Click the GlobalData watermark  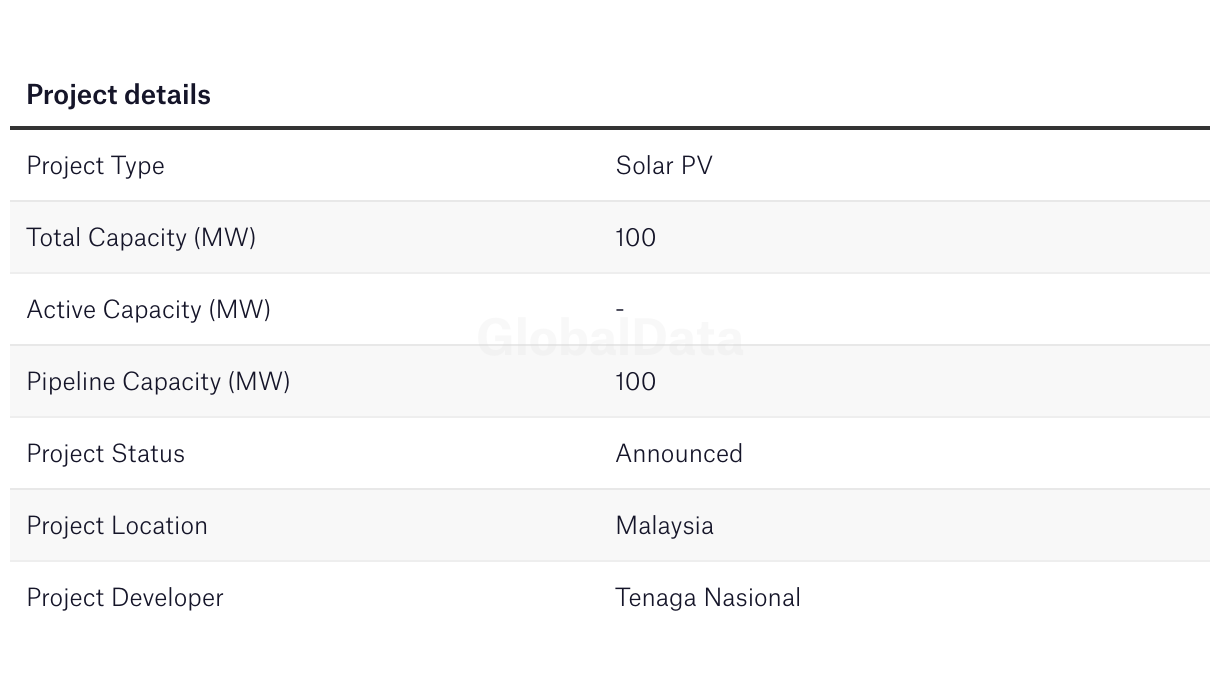point(610,338)
